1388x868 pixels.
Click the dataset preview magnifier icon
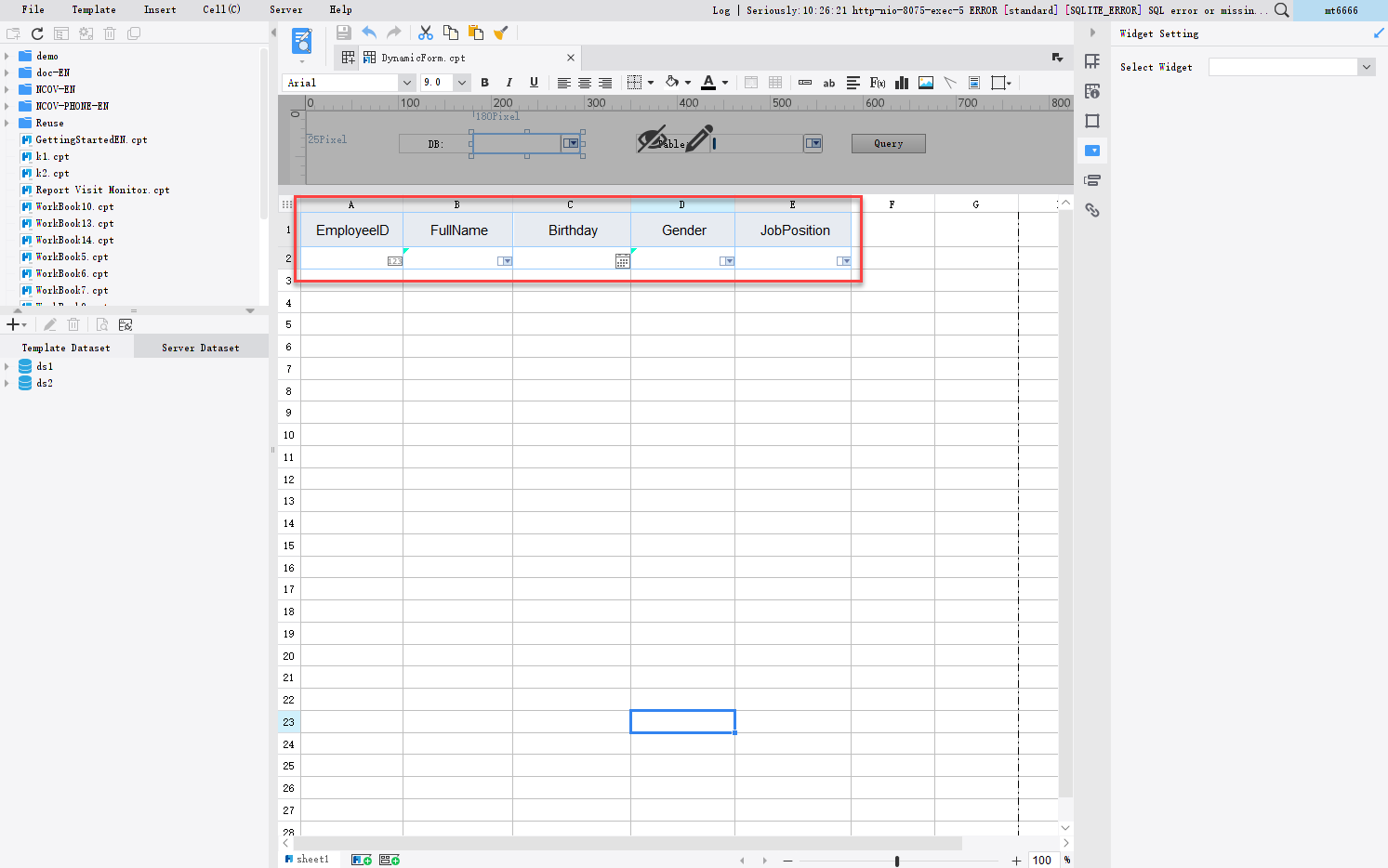pos(99,324)
